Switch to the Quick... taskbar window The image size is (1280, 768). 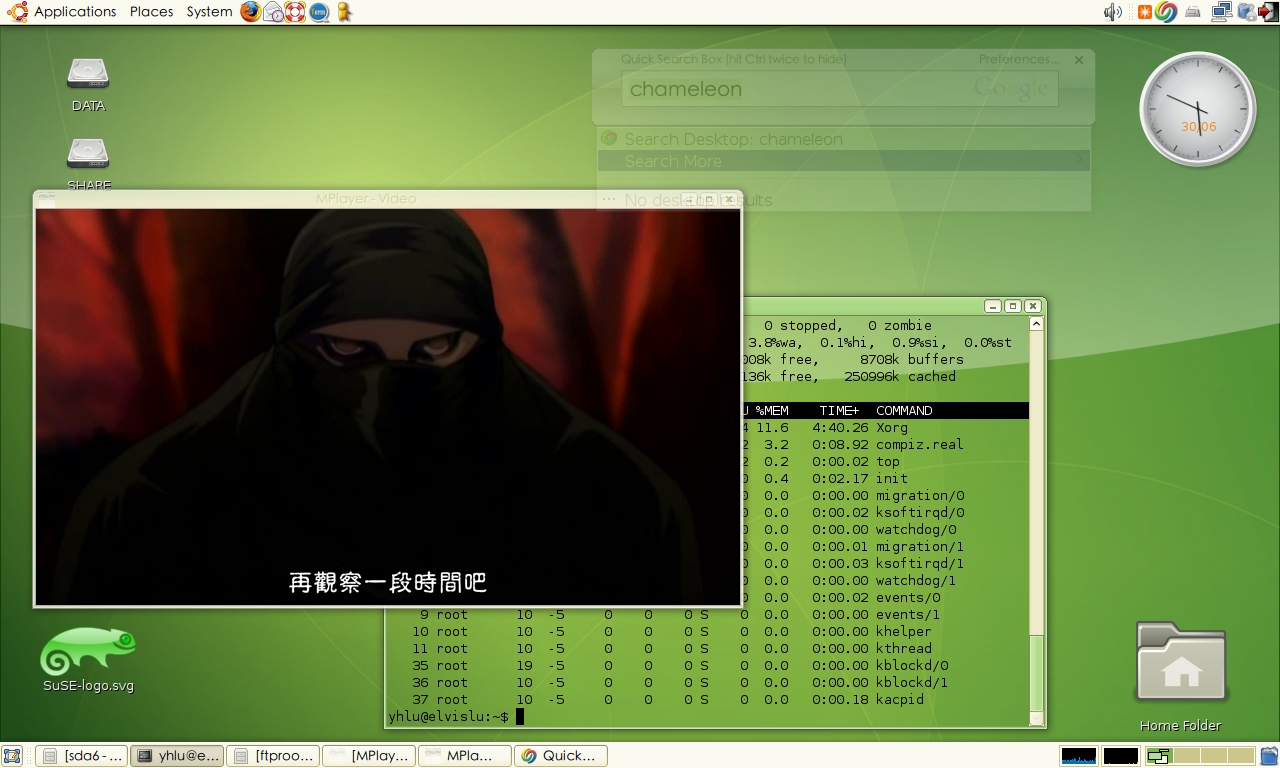(561, 756)
